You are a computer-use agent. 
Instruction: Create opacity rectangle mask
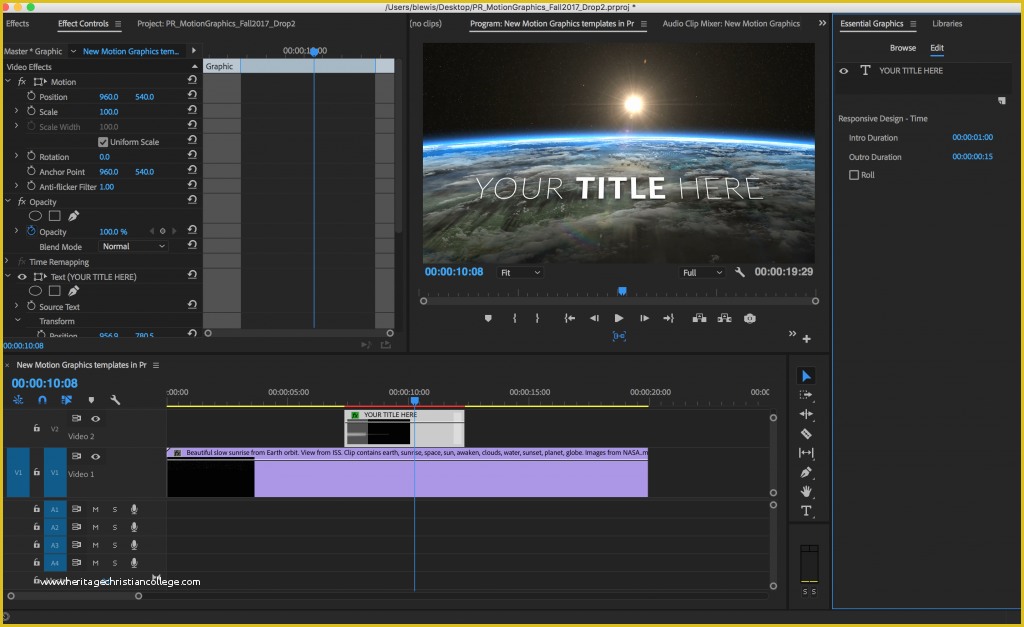[55, 216]
